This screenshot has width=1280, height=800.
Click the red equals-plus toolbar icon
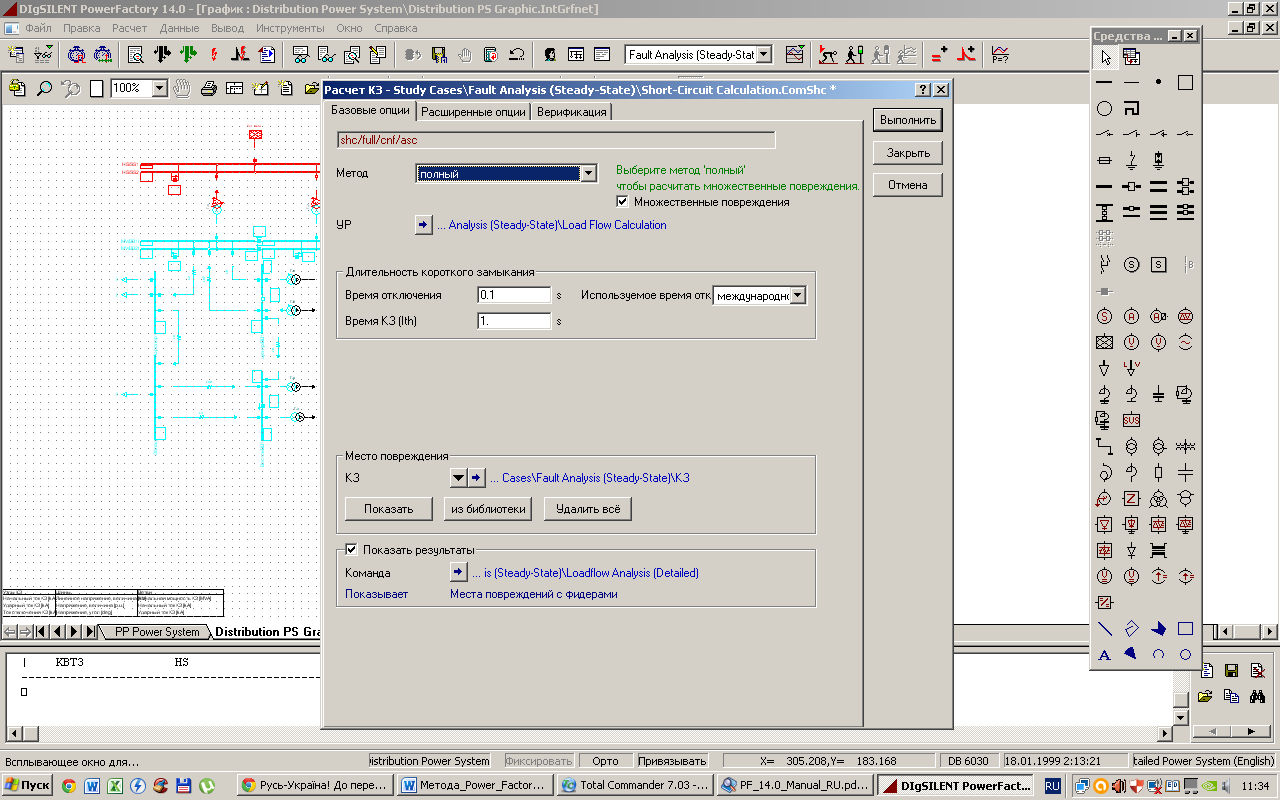coord(939,54)
